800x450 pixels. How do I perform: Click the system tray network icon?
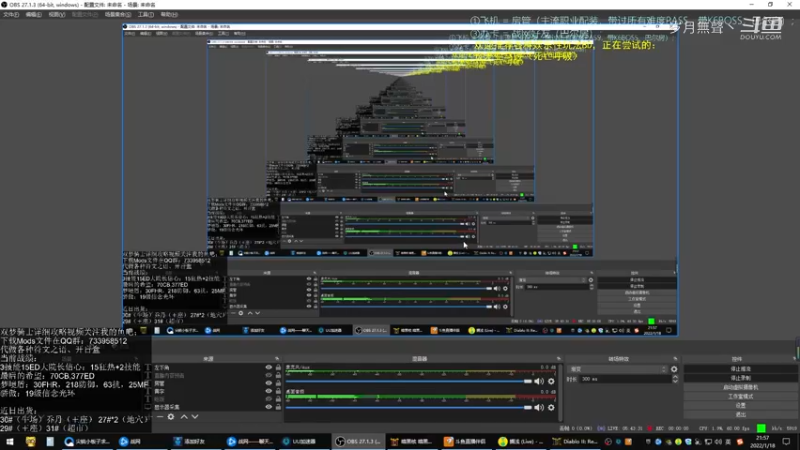708,441
